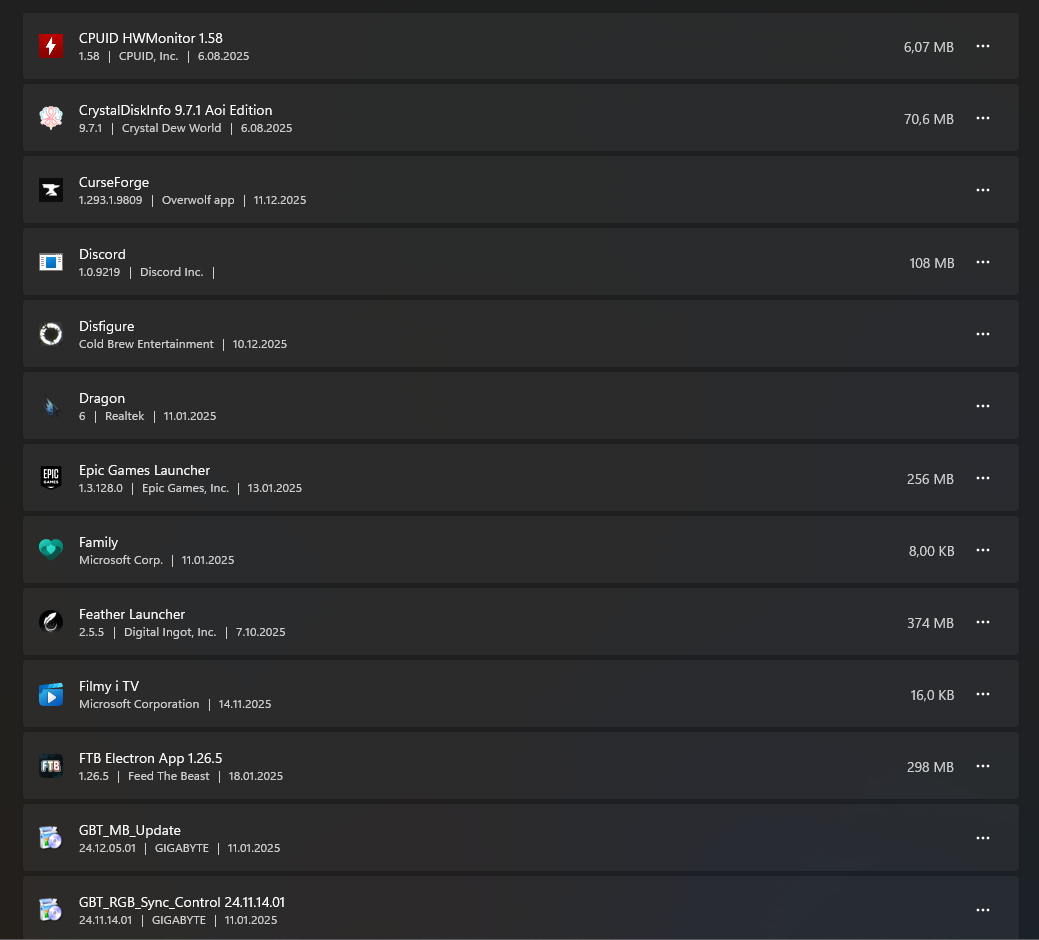Expand options menu for Discord
The image size is (1039, 940).
coord(982,262)
